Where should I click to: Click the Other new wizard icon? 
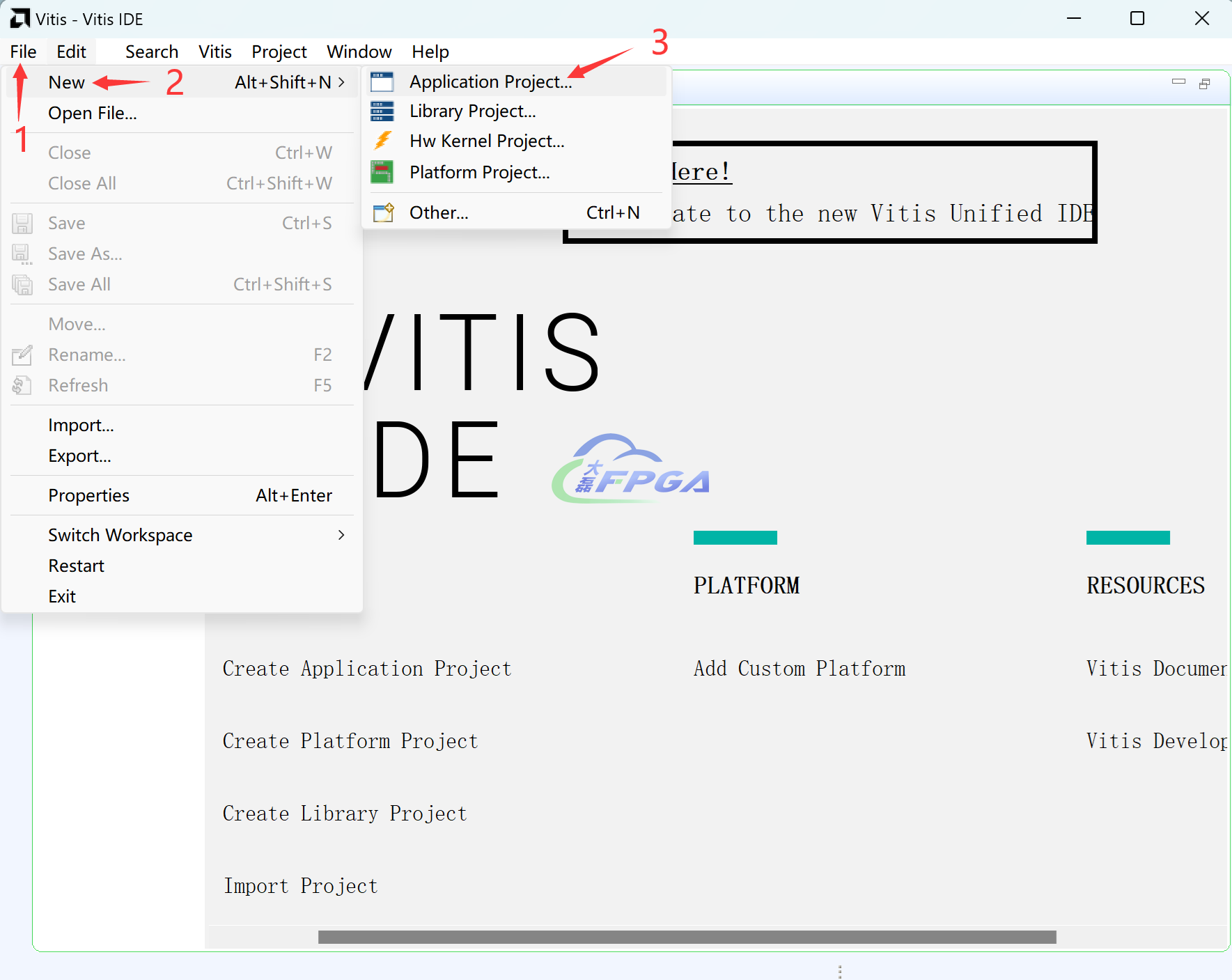pos(383,212)
